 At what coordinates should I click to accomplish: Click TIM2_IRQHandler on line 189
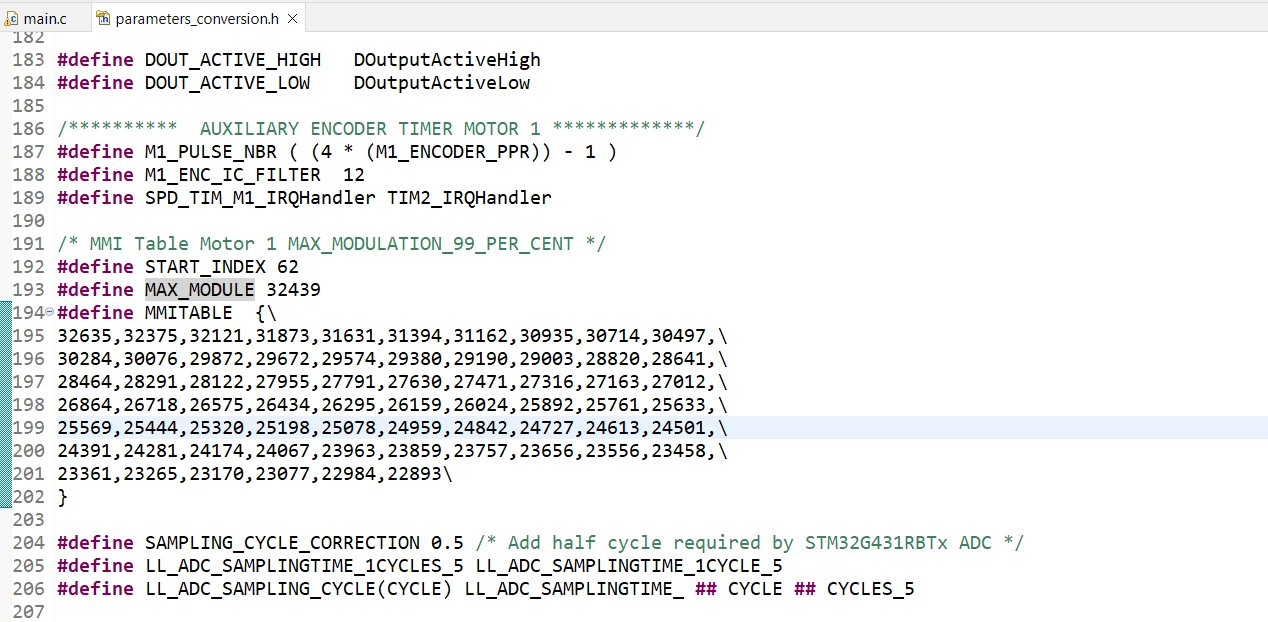click(x=470, y=197)
